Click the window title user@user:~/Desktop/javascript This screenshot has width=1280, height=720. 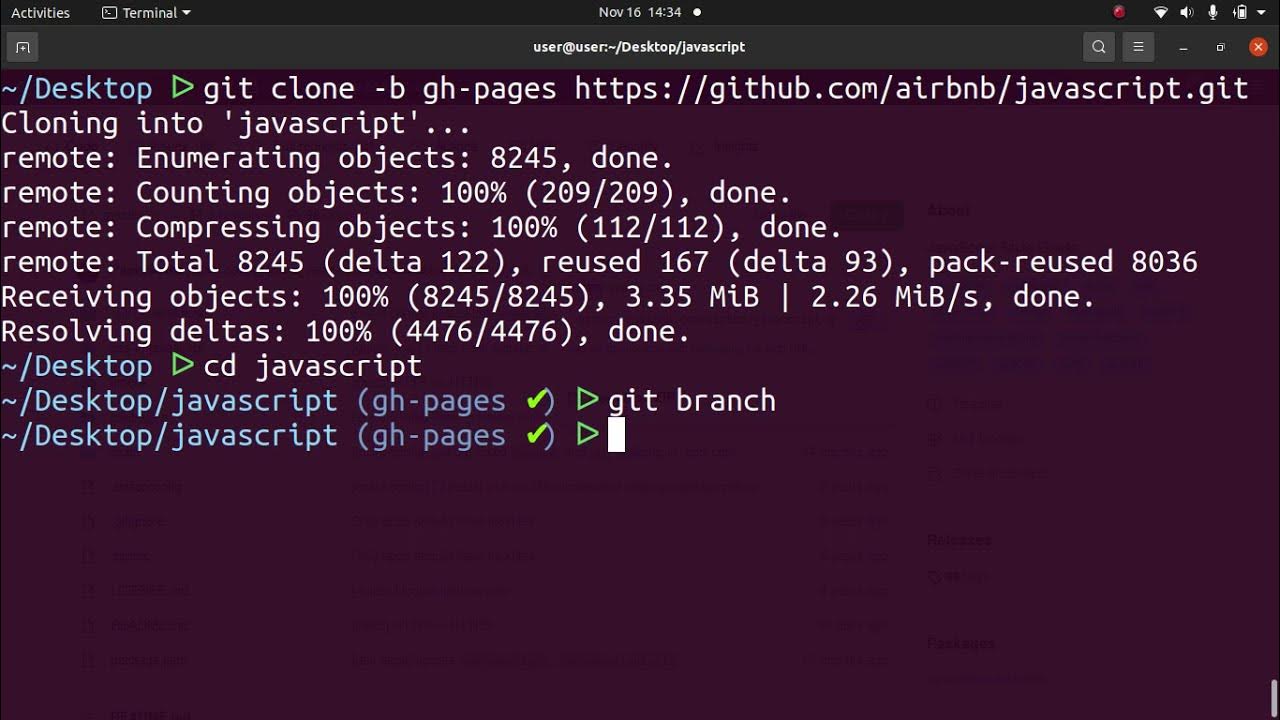pos(639,47)
